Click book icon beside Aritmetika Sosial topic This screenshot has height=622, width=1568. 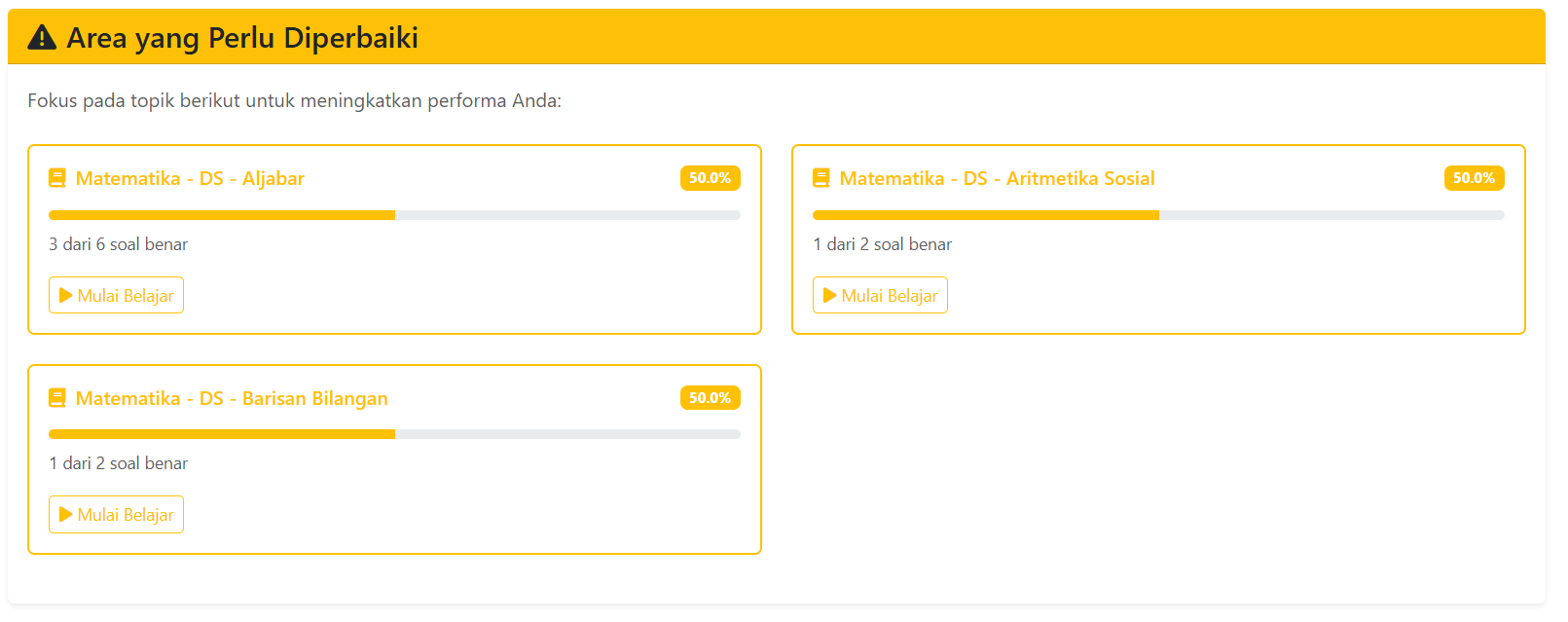tap(821, 178)
